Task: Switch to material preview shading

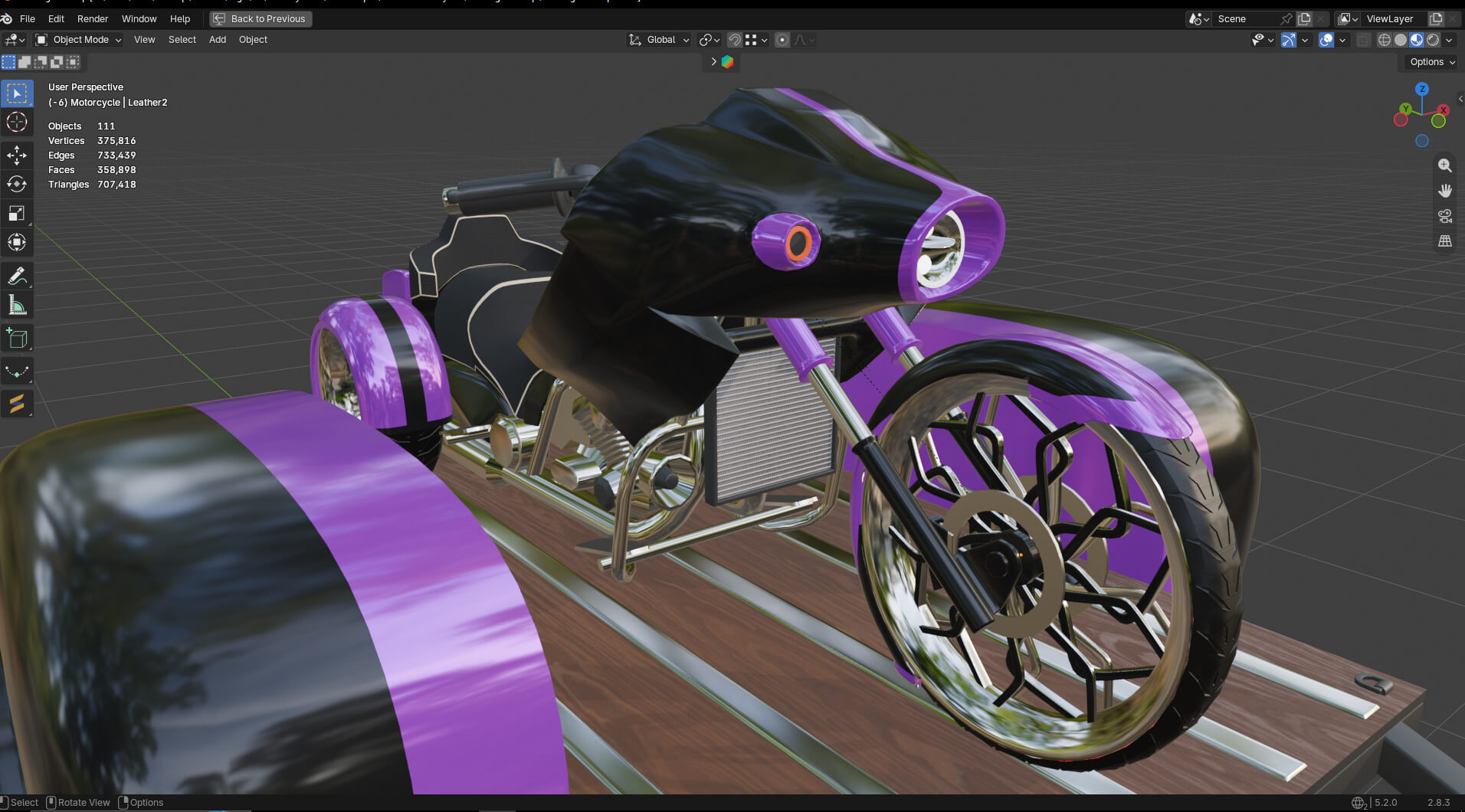Action: [1417, 40]
